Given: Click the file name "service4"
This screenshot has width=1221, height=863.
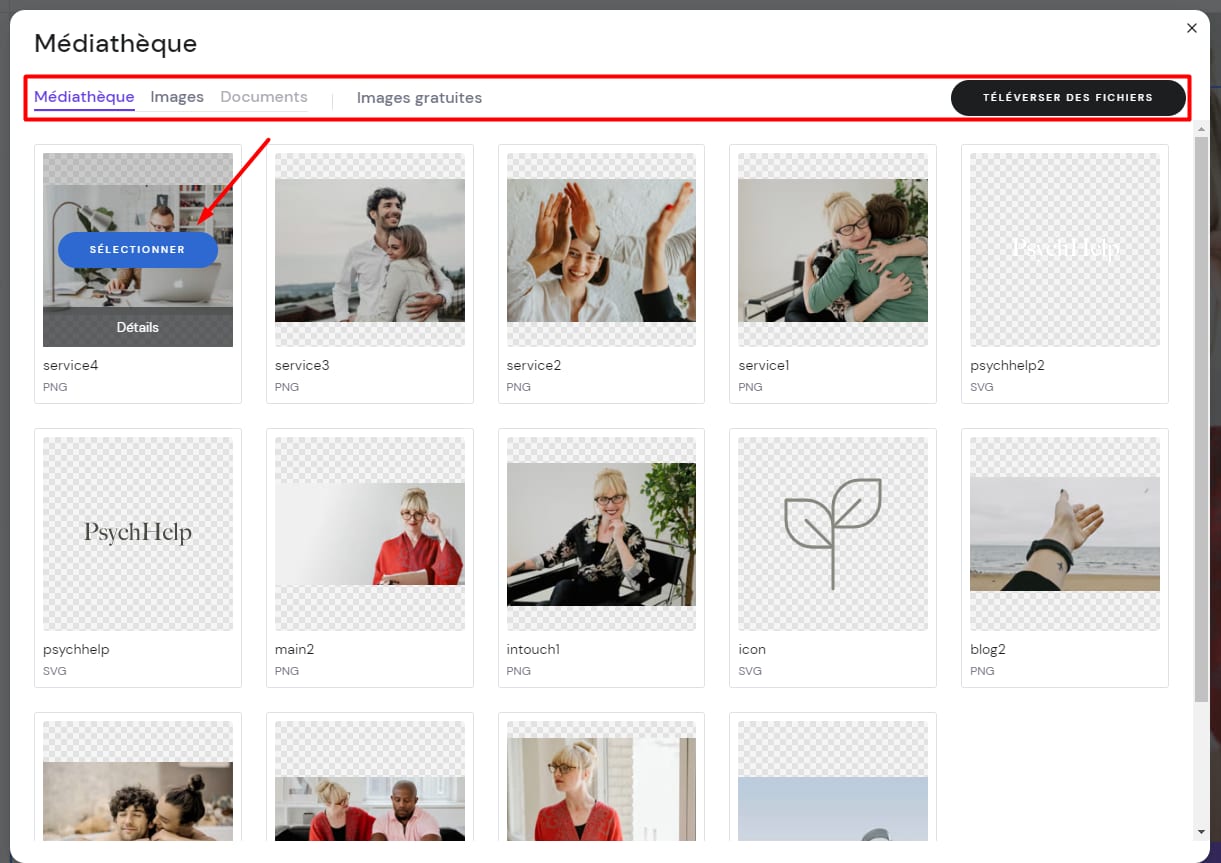Looking at the screenshot, I should [70, 365].
